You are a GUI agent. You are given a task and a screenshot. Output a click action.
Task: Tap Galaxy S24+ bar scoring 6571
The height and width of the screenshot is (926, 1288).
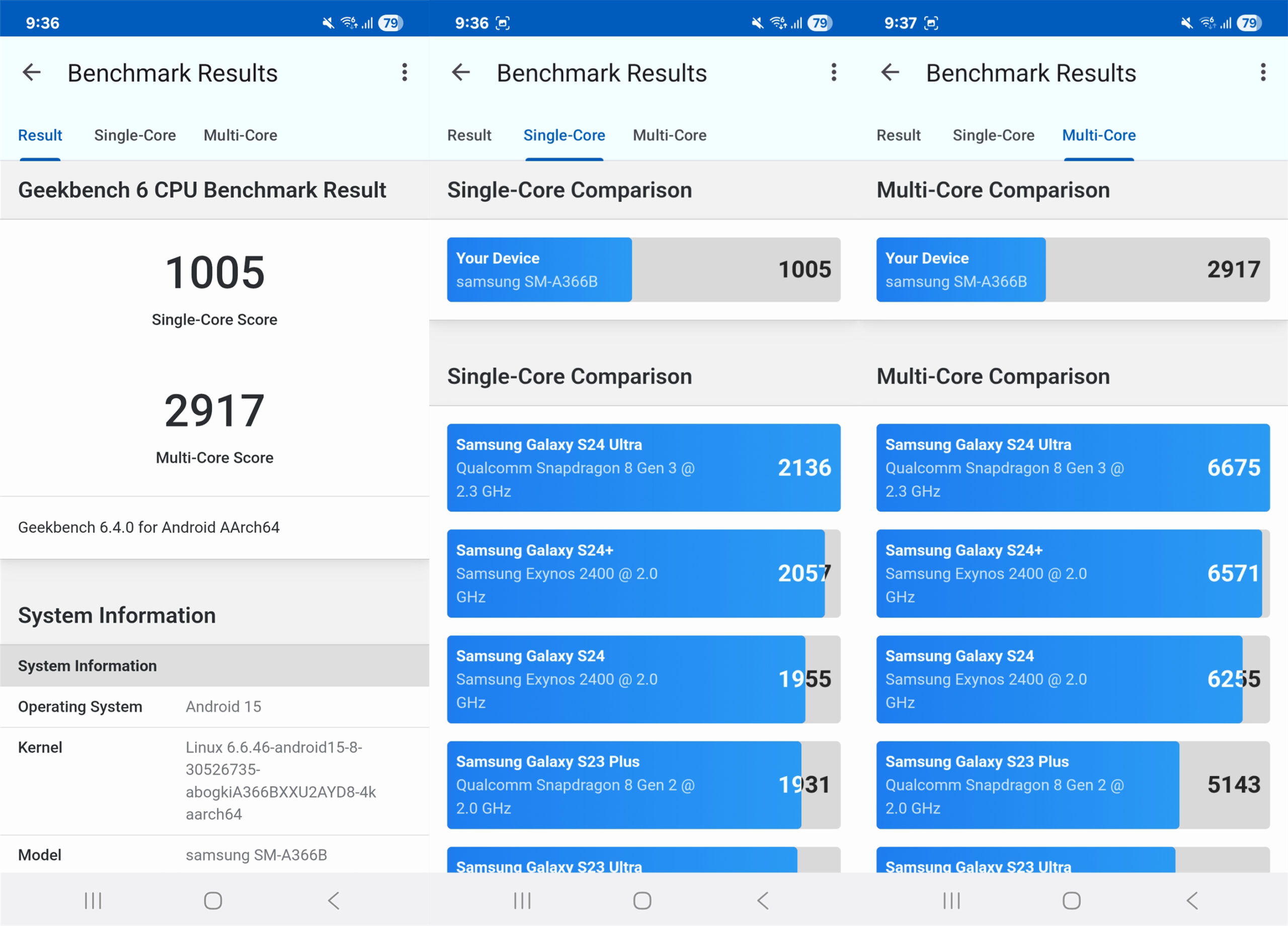coord(1073,573)
